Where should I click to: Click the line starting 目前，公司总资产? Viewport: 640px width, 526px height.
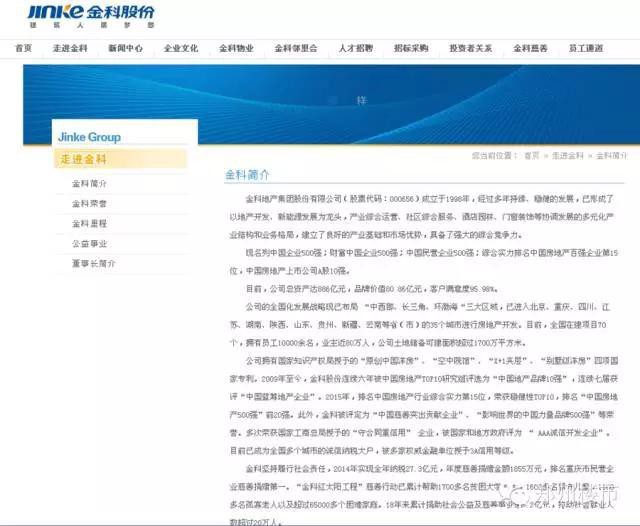[372, 289]
